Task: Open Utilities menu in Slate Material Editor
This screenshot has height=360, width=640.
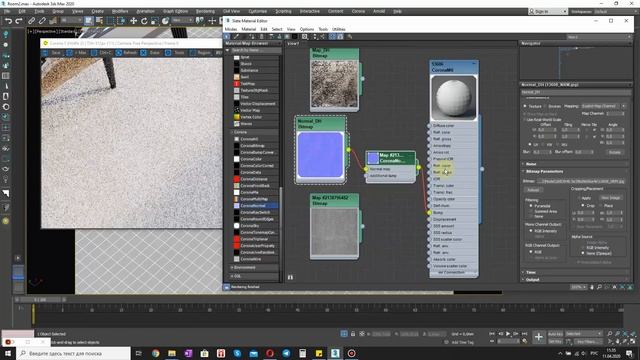Action: pos(339,29)
